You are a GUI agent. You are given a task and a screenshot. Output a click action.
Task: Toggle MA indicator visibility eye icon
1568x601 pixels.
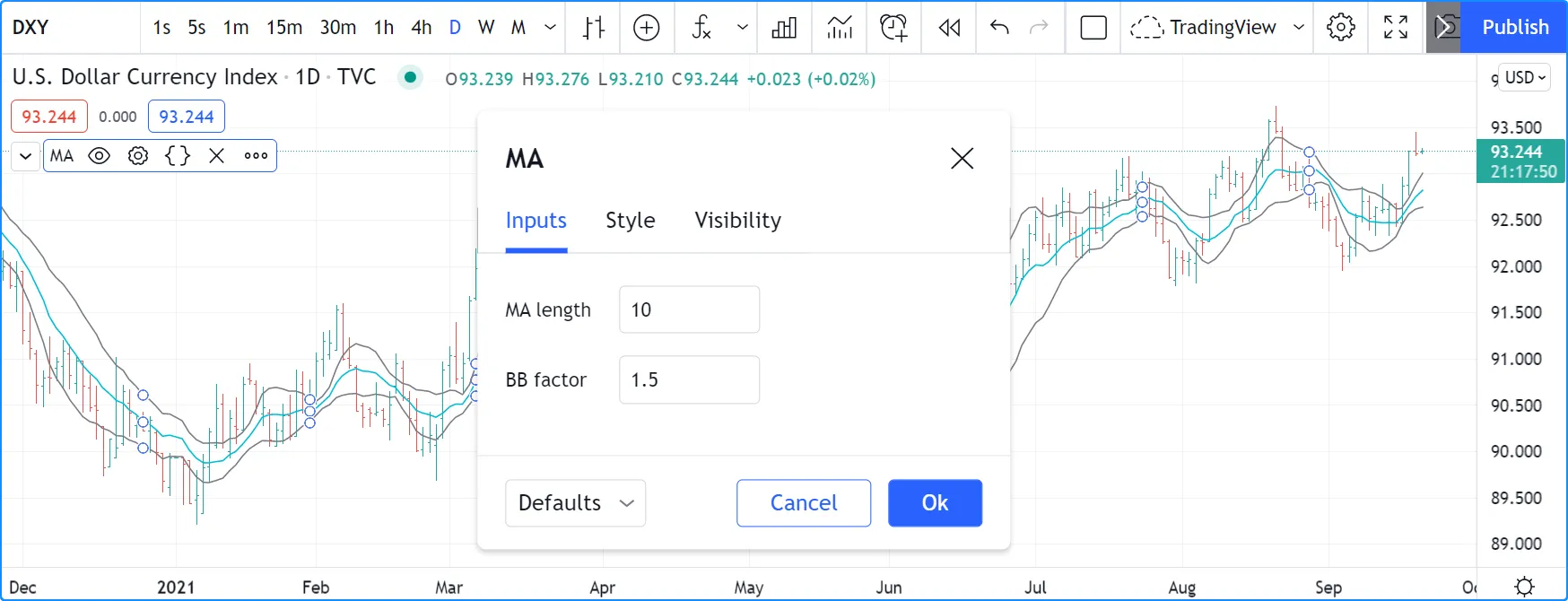pyautogui.click(x=100, y=156)
